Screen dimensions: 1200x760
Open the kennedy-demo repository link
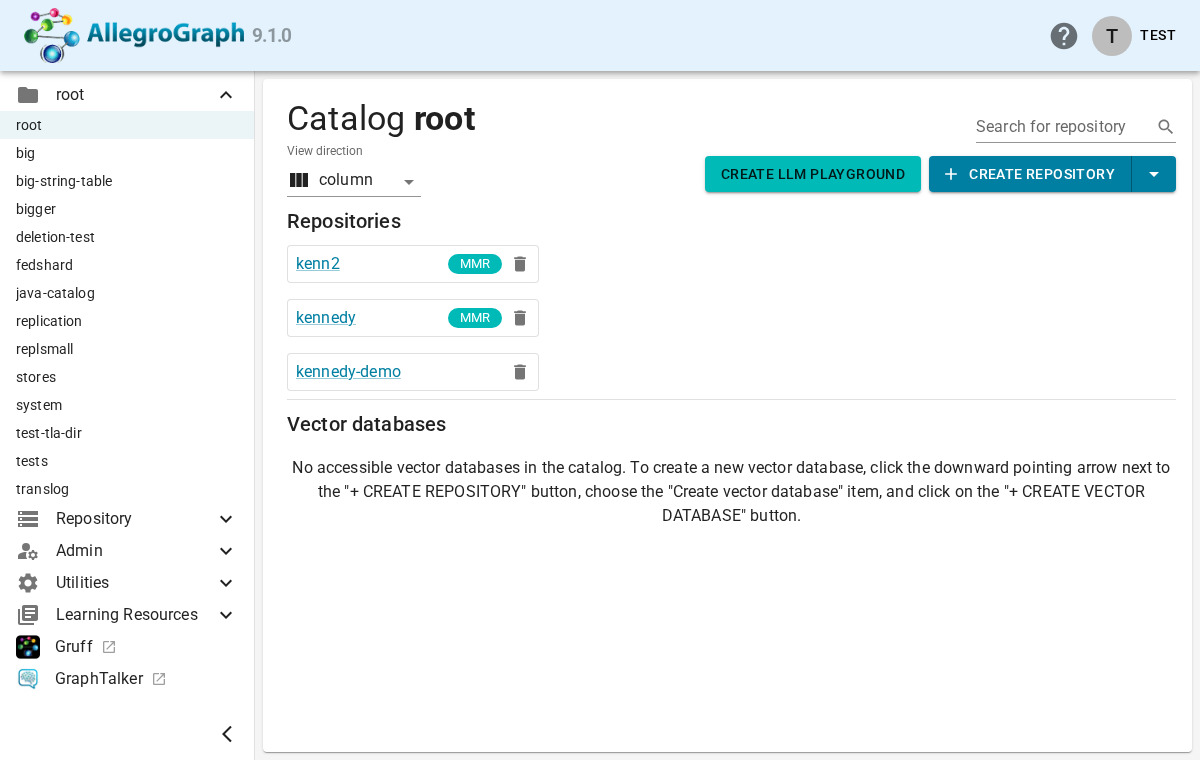click(x=348, y=372)
